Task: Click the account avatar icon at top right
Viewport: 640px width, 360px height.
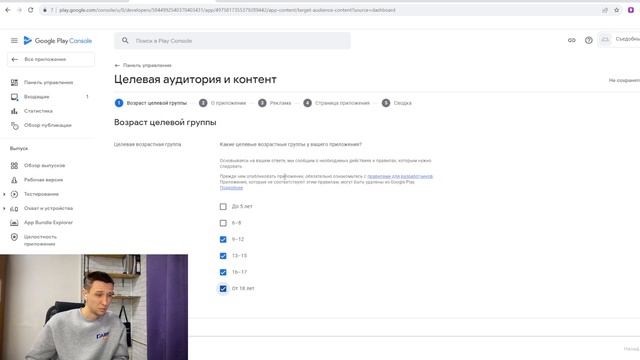Action: [x=605, y=39]
